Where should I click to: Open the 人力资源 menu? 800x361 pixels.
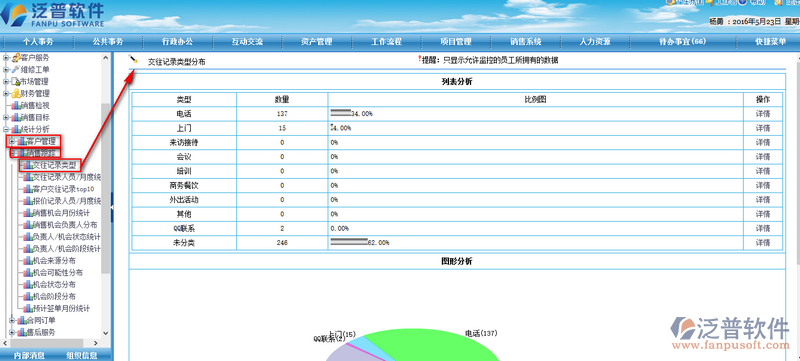(x=595, y=42)
